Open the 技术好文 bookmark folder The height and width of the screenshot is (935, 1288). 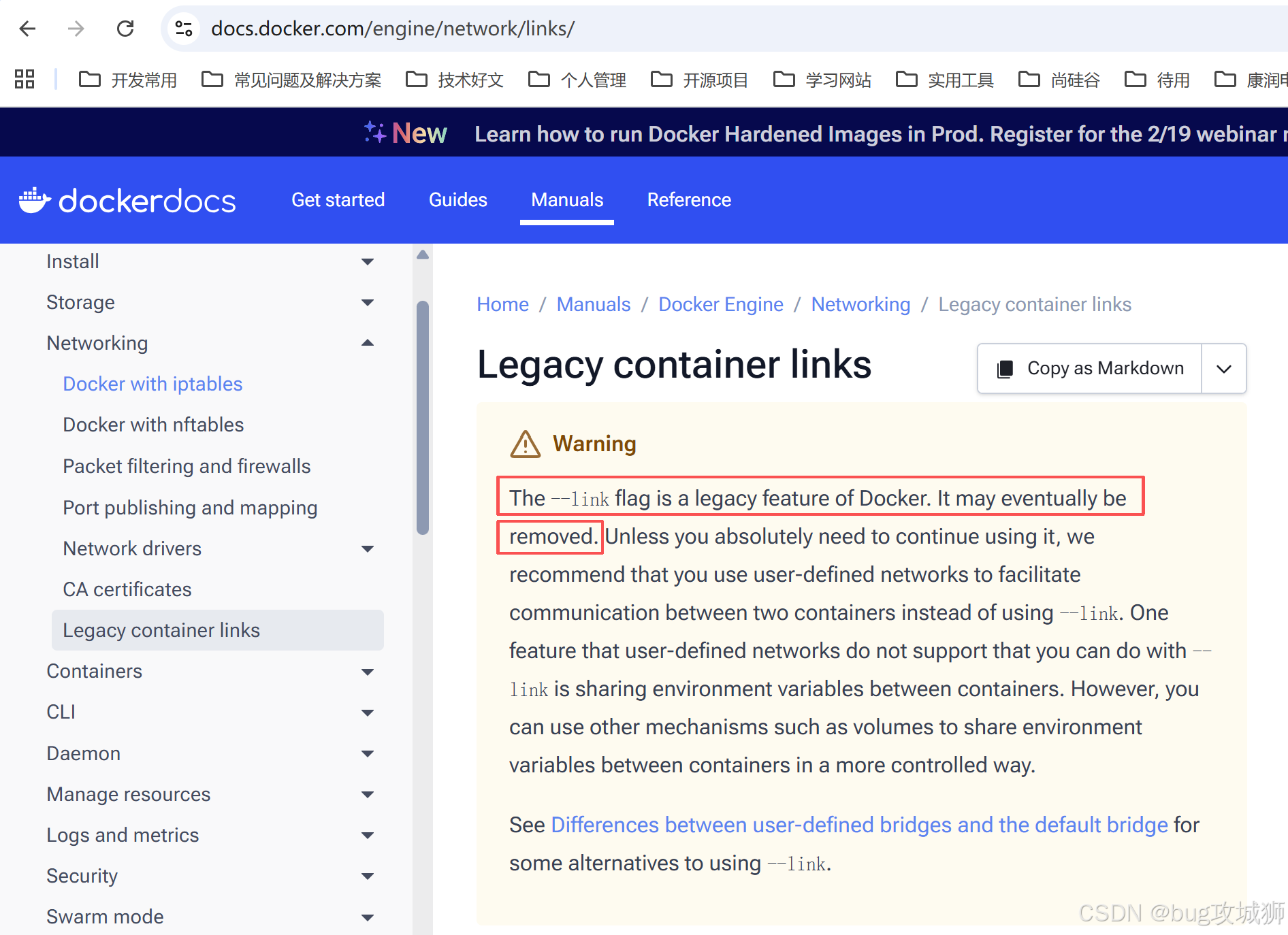[x=455, y=80]
